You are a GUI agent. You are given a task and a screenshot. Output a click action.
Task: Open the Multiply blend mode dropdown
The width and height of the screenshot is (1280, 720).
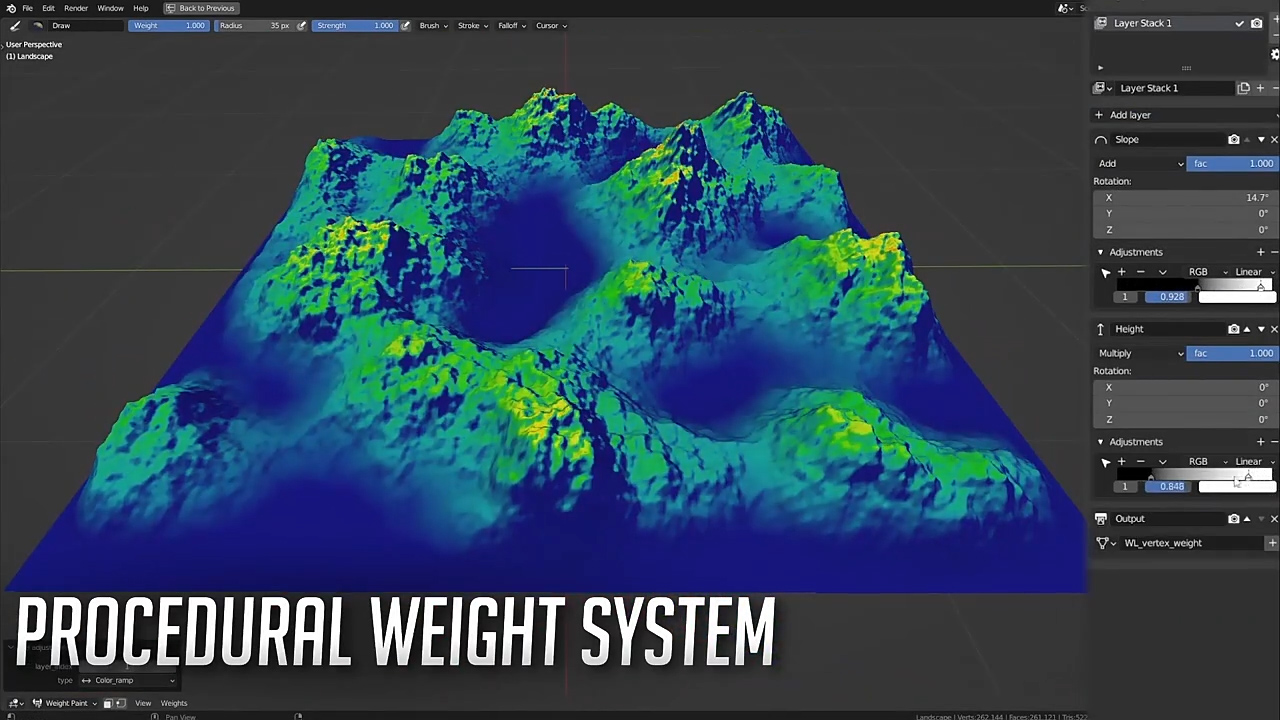[1139, 353]
